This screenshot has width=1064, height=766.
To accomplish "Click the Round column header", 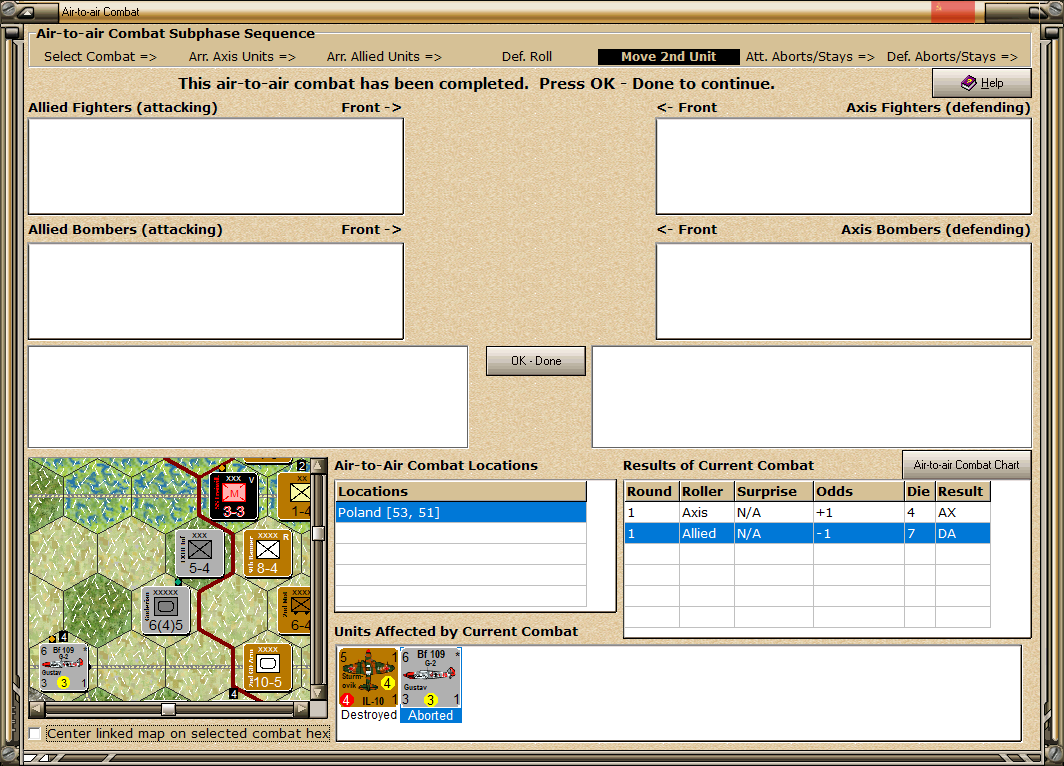I will (x=651, y=491).
